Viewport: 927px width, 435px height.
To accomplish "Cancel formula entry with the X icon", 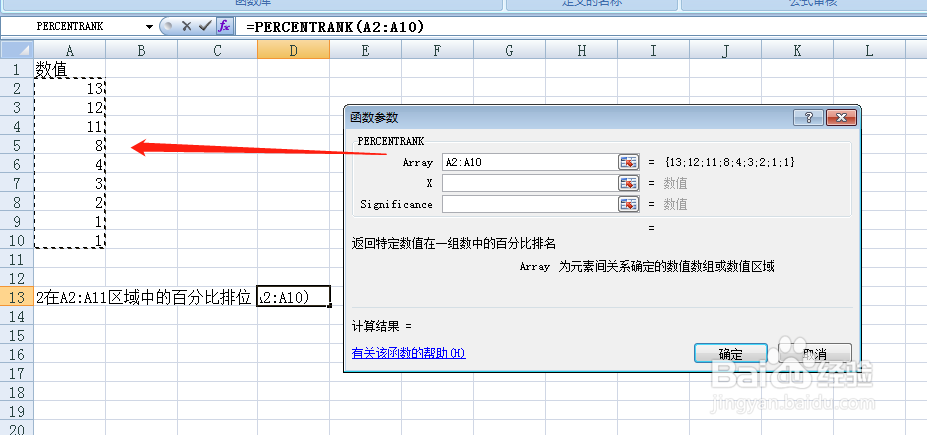I will [187, 27].
